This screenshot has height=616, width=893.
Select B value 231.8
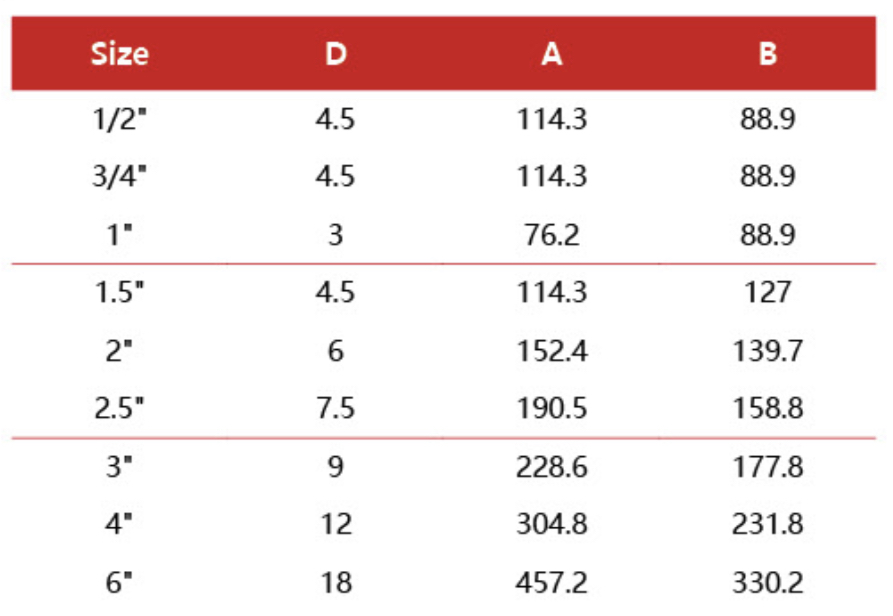pyautogui.click(x=768, y=525)
